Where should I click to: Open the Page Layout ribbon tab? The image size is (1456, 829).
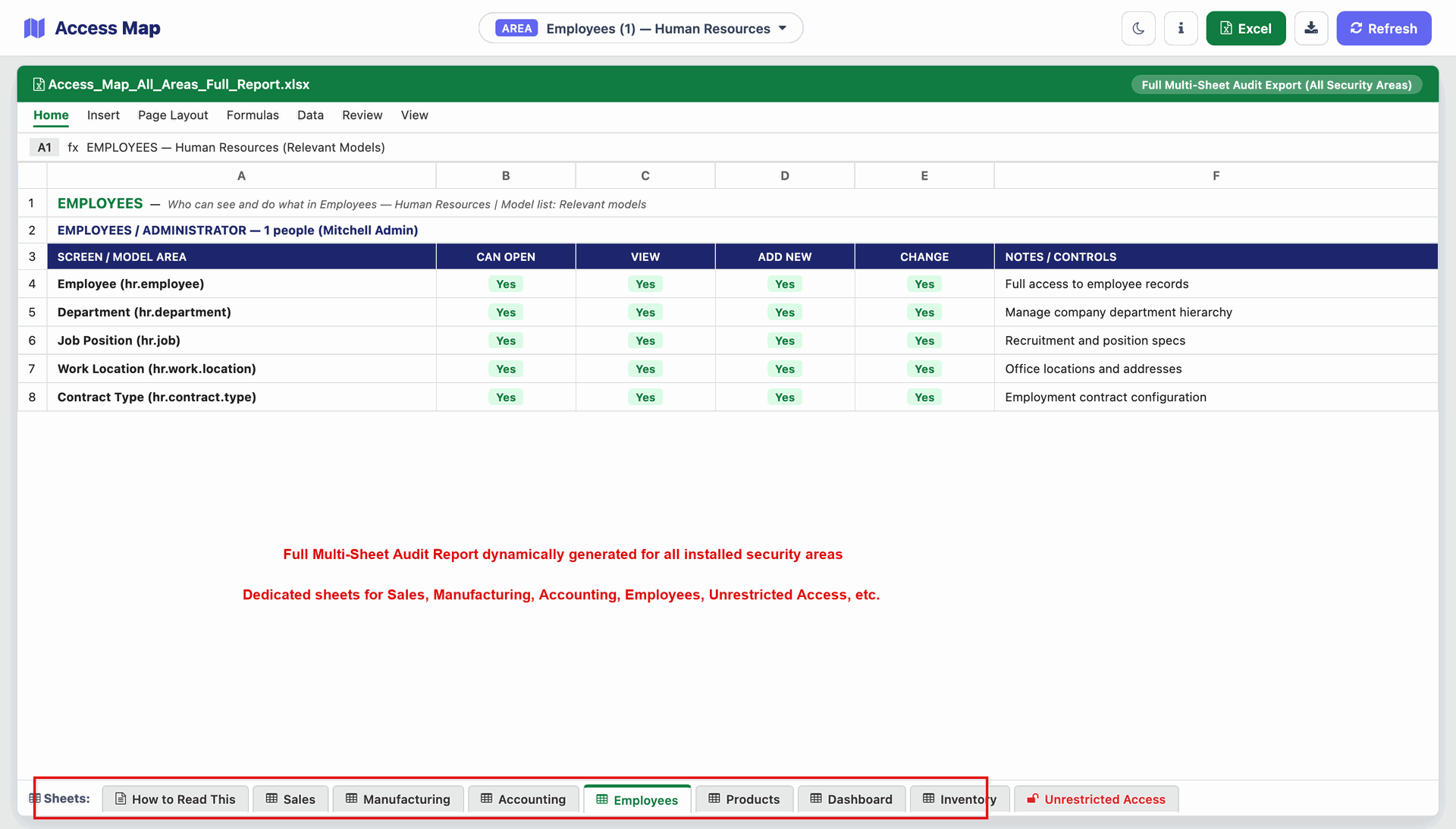pyautogui.click(x=173, y=115)
